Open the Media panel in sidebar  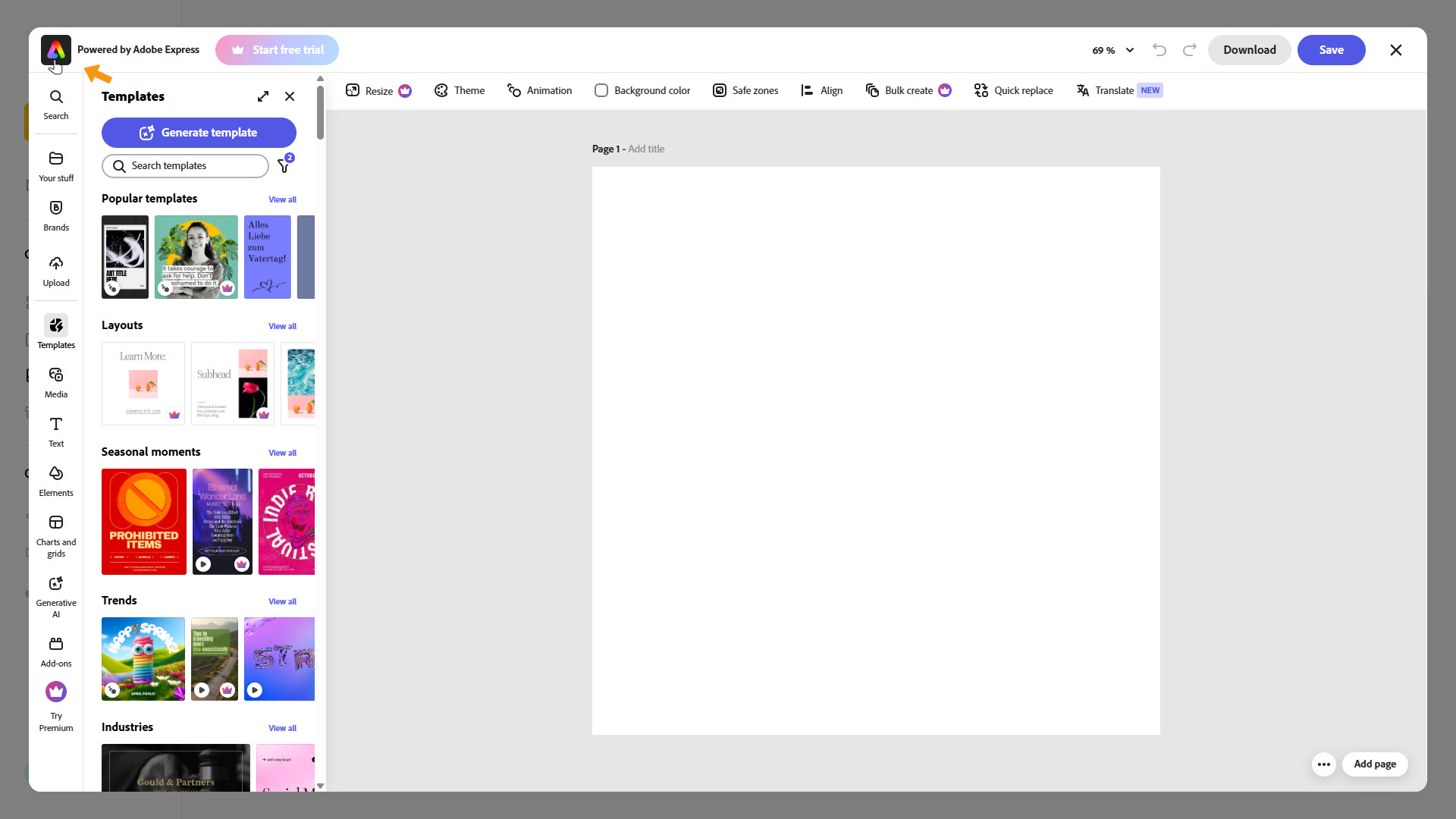(x=56, y=382)
